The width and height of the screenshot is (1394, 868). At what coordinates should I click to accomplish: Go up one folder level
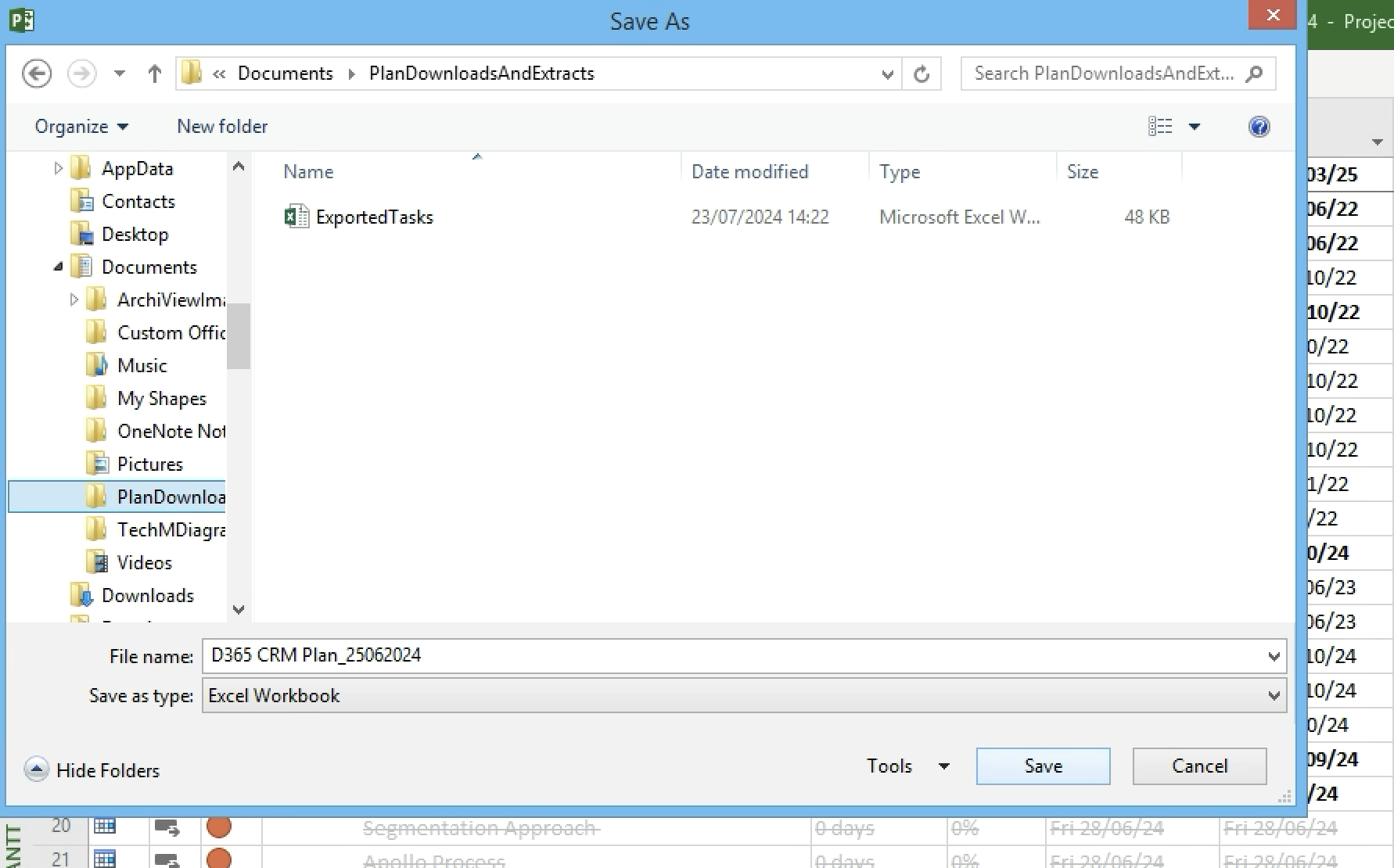[x=154, y=74]
